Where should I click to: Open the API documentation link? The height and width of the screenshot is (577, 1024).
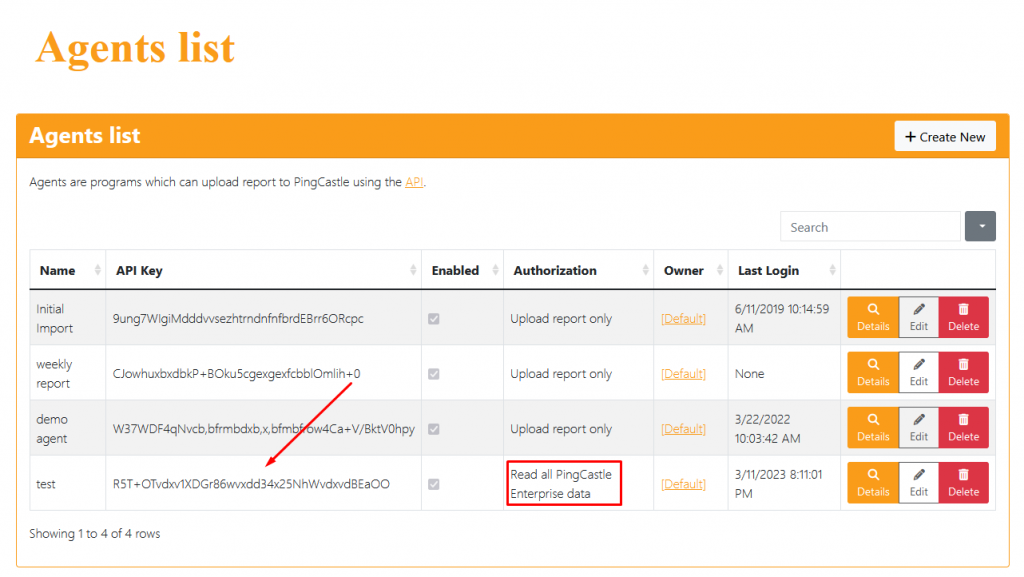coord(414,182)
